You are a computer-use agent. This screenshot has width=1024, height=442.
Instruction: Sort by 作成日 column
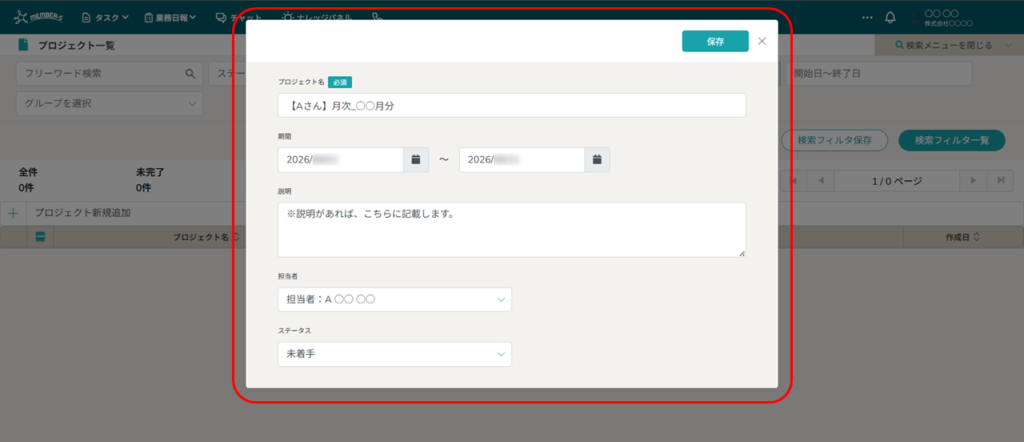[x=963, y=238]
